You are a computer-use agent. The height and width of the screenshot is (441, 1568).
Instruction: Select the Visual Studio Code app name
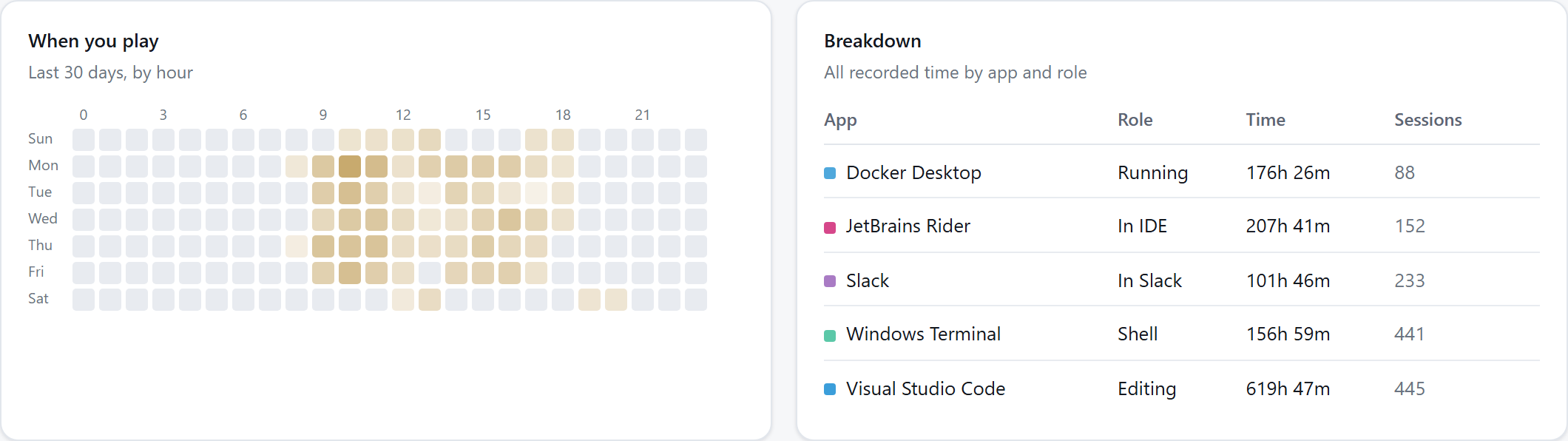[925, 388]
